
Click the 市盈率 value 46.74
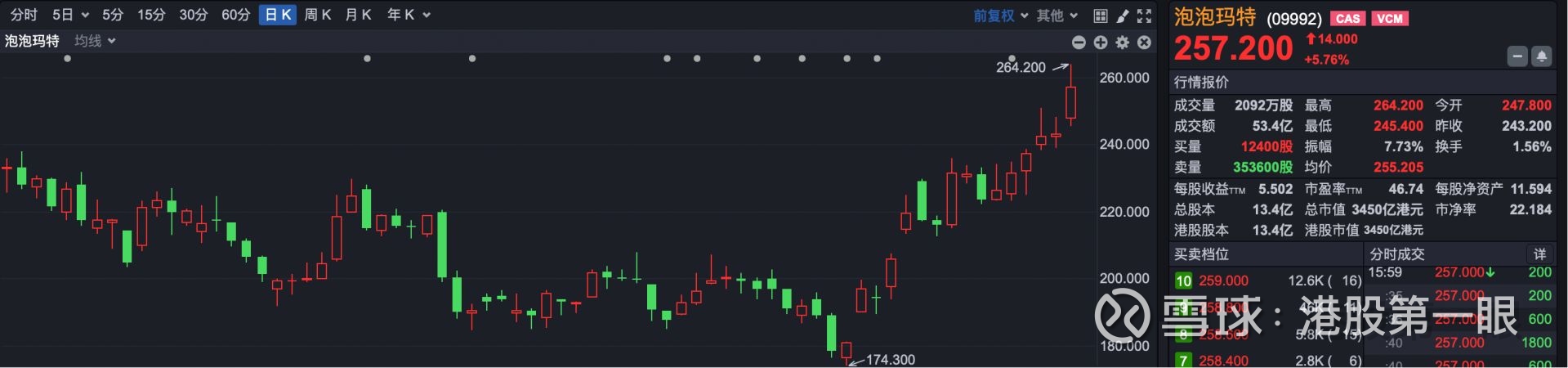click(x=1405, y=189)
